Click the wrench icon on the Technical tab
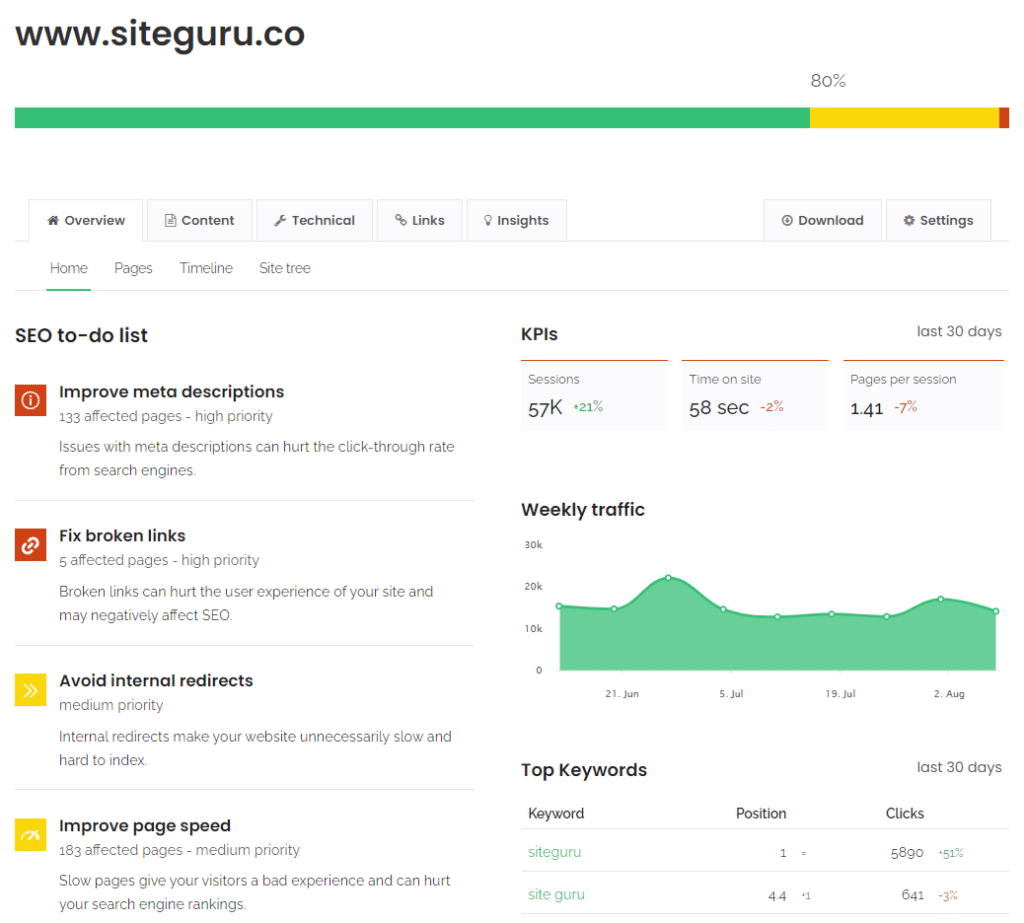The width and height of the screenshot is (1024, 923). [x=279, y=220]
